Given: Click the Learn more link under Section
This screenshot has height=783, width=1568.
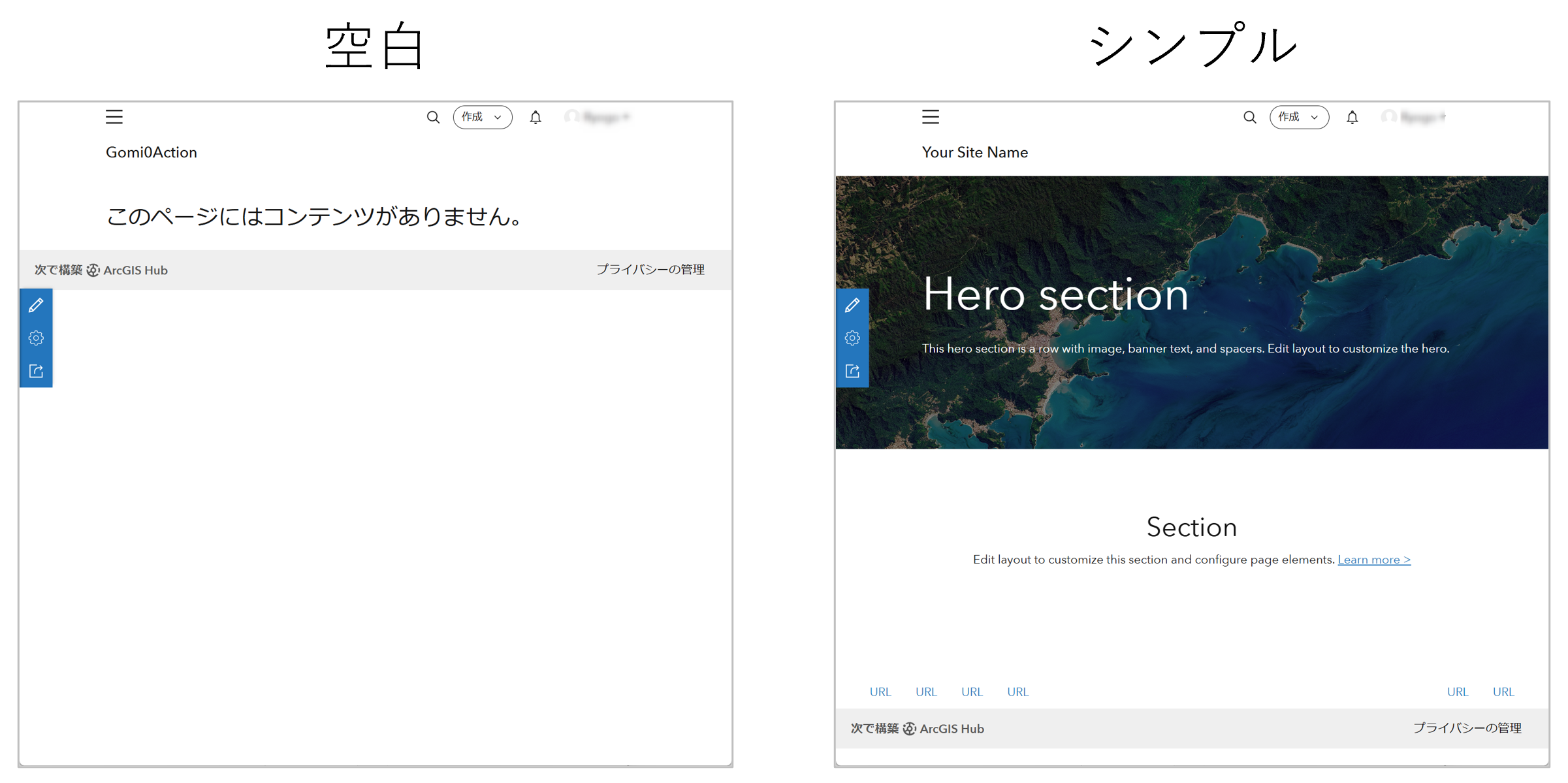Looking at the screenshot, I should coord(1373,560).
